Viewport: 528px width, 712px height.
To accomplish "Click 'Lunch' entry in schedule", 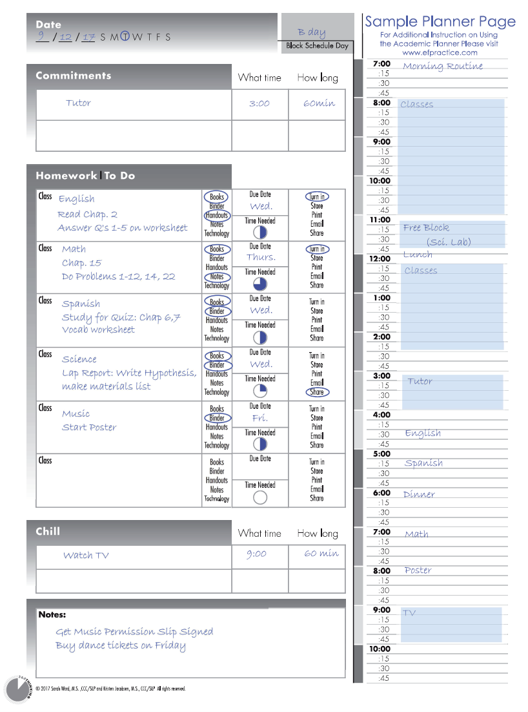I will click(x=418, y=254).
